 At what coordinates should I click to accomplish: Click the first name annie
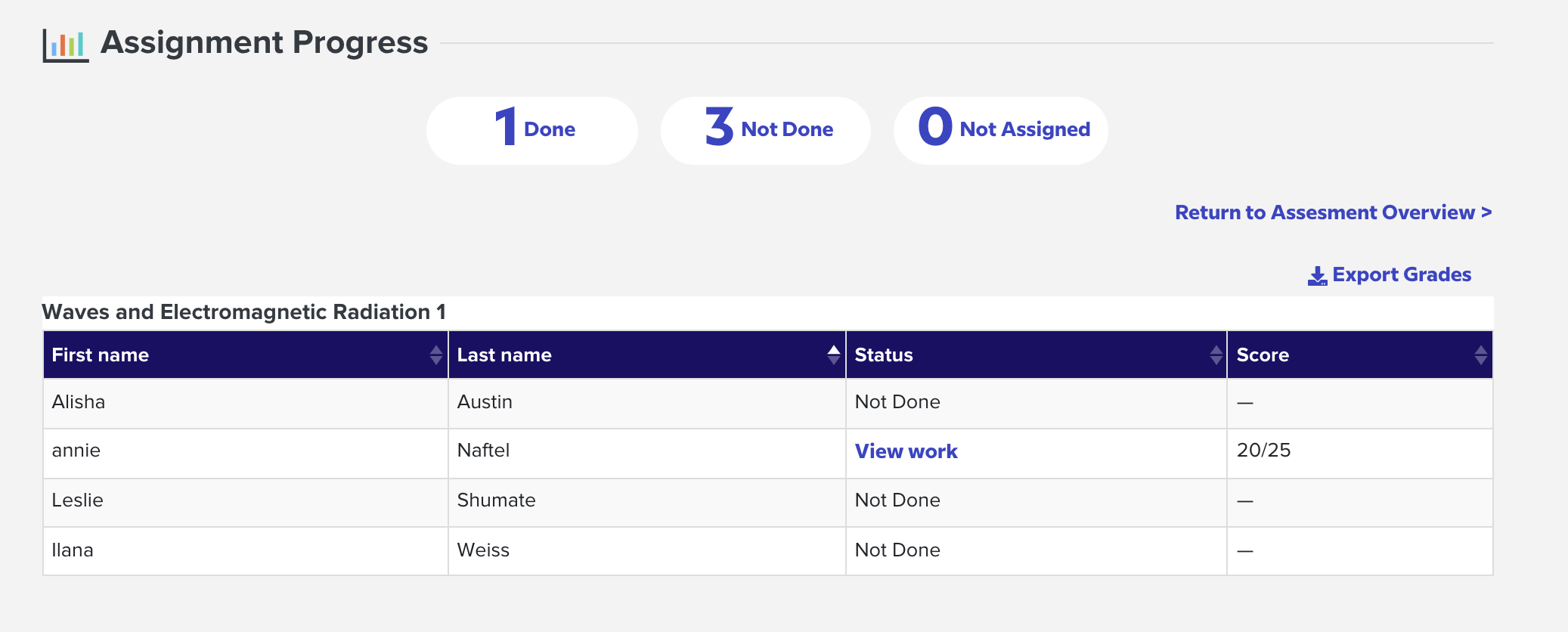76,451
